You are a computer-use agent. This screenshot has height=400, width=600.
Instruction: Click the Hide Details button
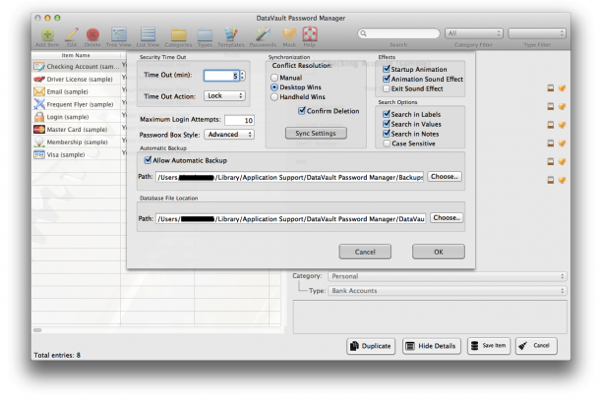coord(431,346)
